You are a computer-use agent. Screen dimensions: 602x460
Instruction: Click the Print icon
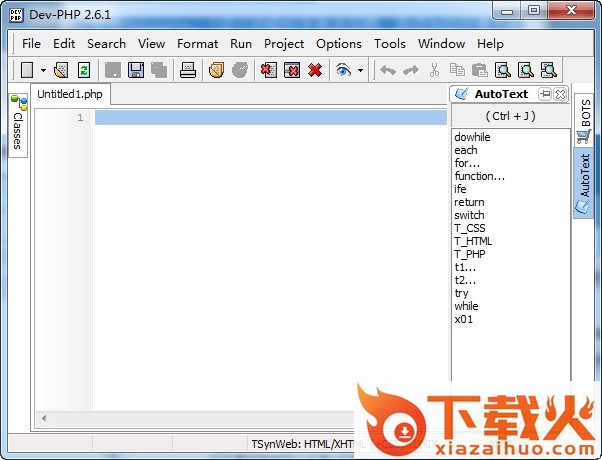click(x=188, y=70)
